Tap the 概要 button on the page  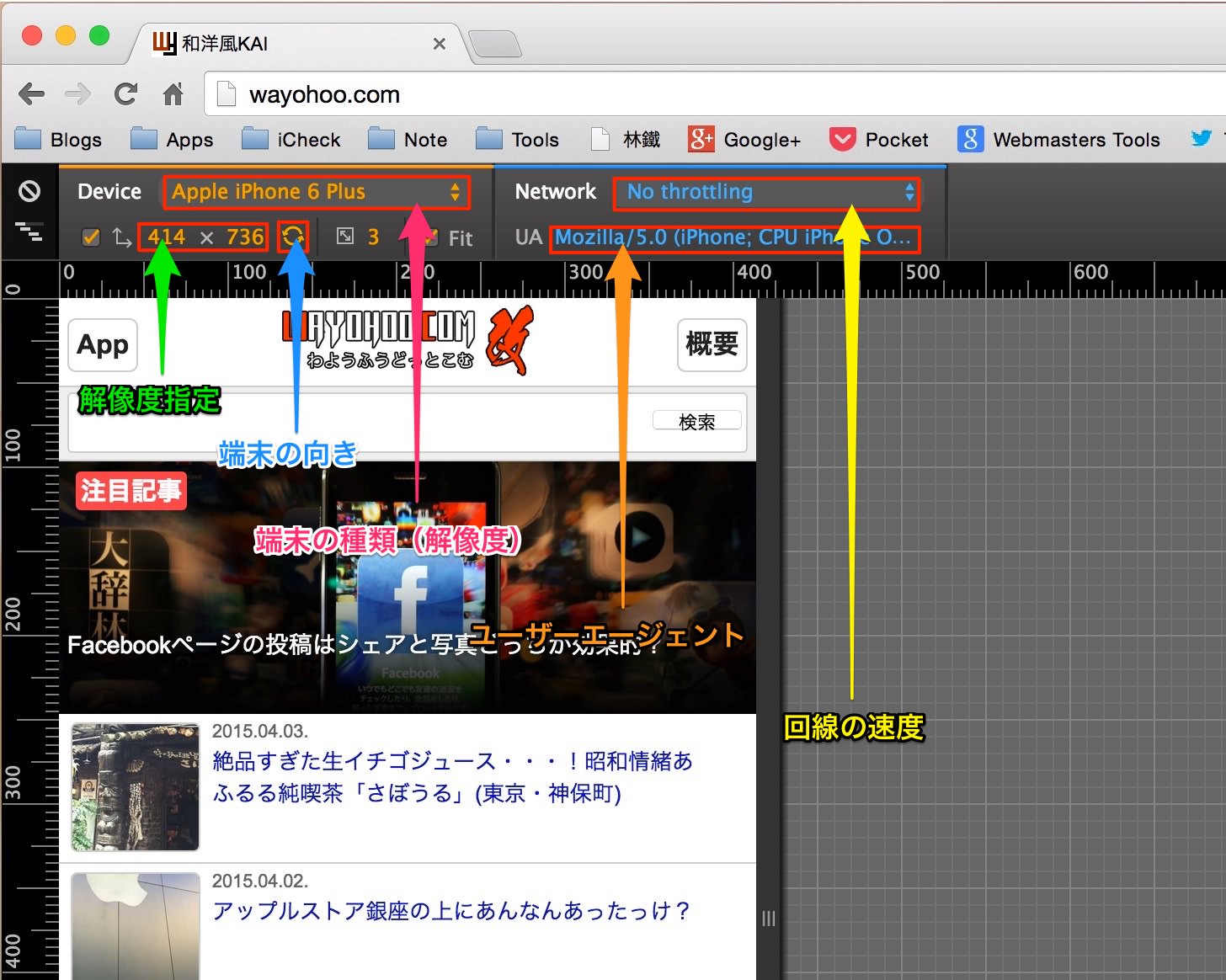pos(712,344)
